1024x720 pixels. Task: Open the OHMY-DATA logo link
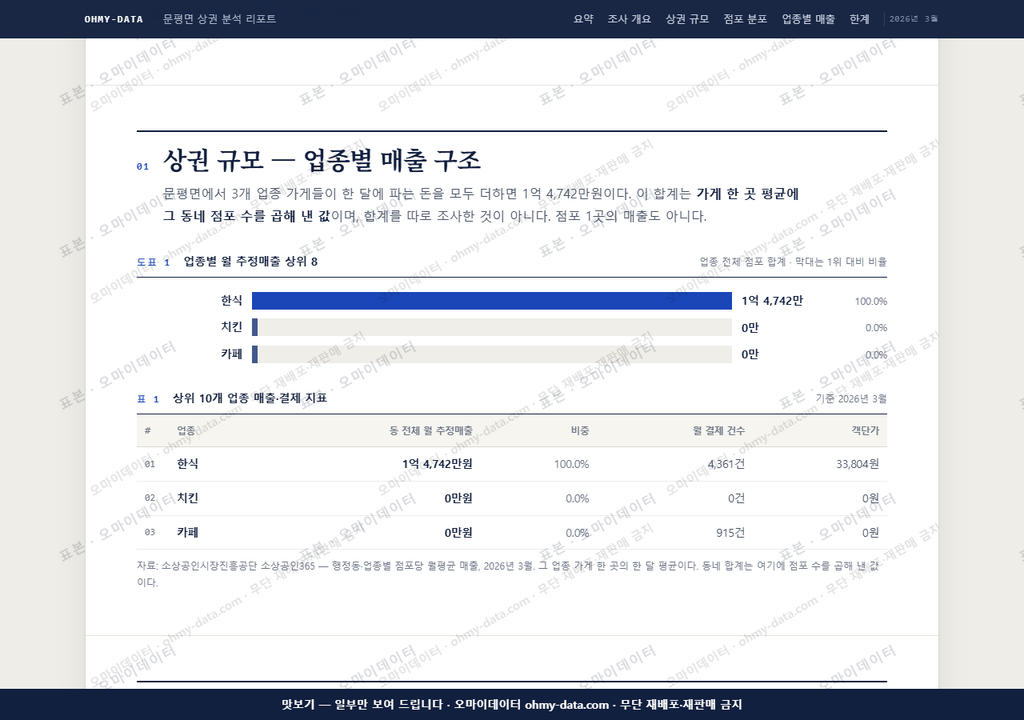(114, 19)
